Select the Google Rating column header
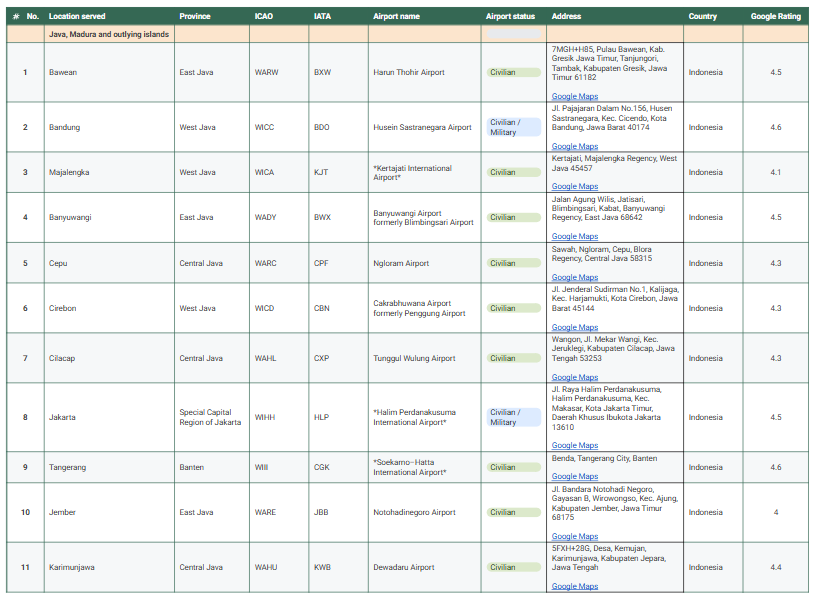Image resolution: width=813 pixels, height=598 pixels. click(x=776, y=17)
